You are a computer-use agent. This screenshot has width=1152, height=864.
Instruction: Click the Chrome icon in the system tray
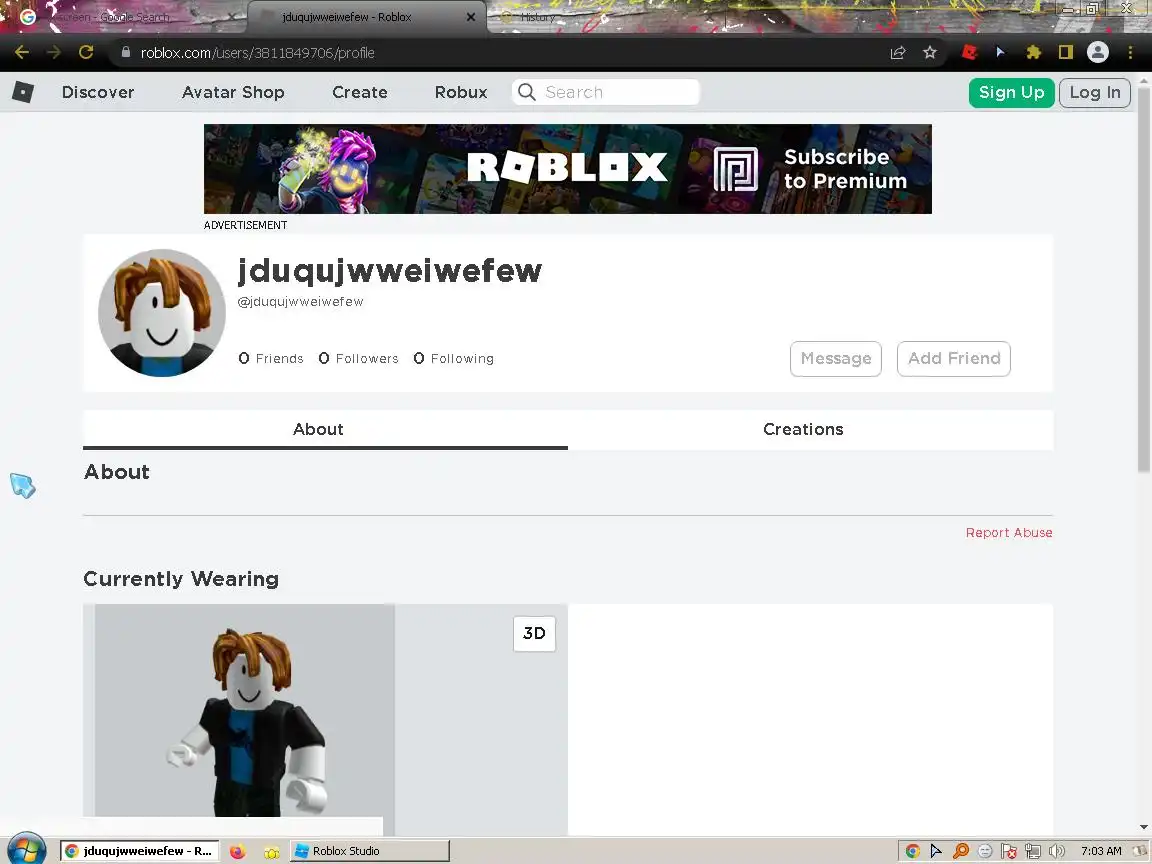click(x=912, y=851)
